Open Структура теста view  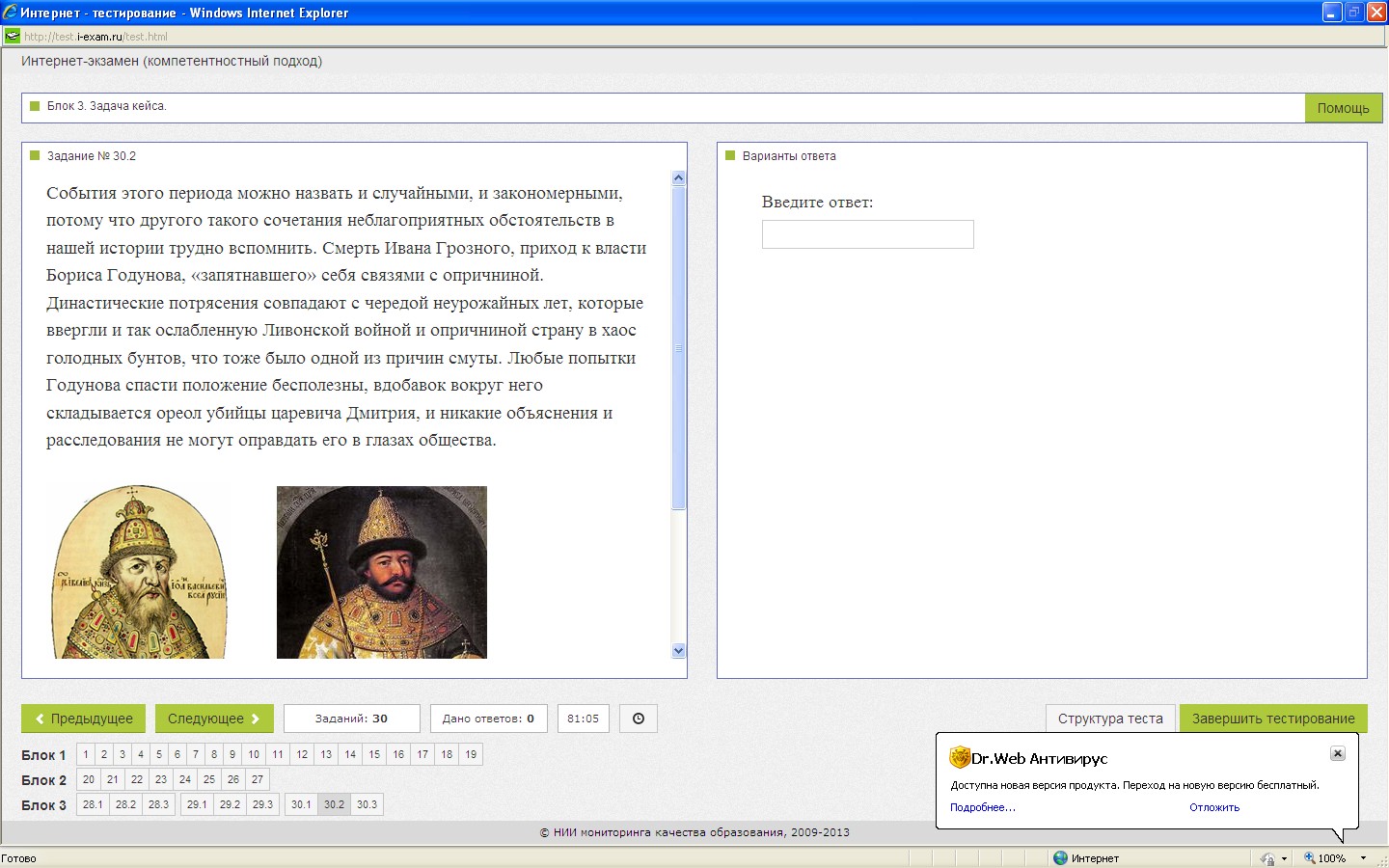pos(1109,719)
